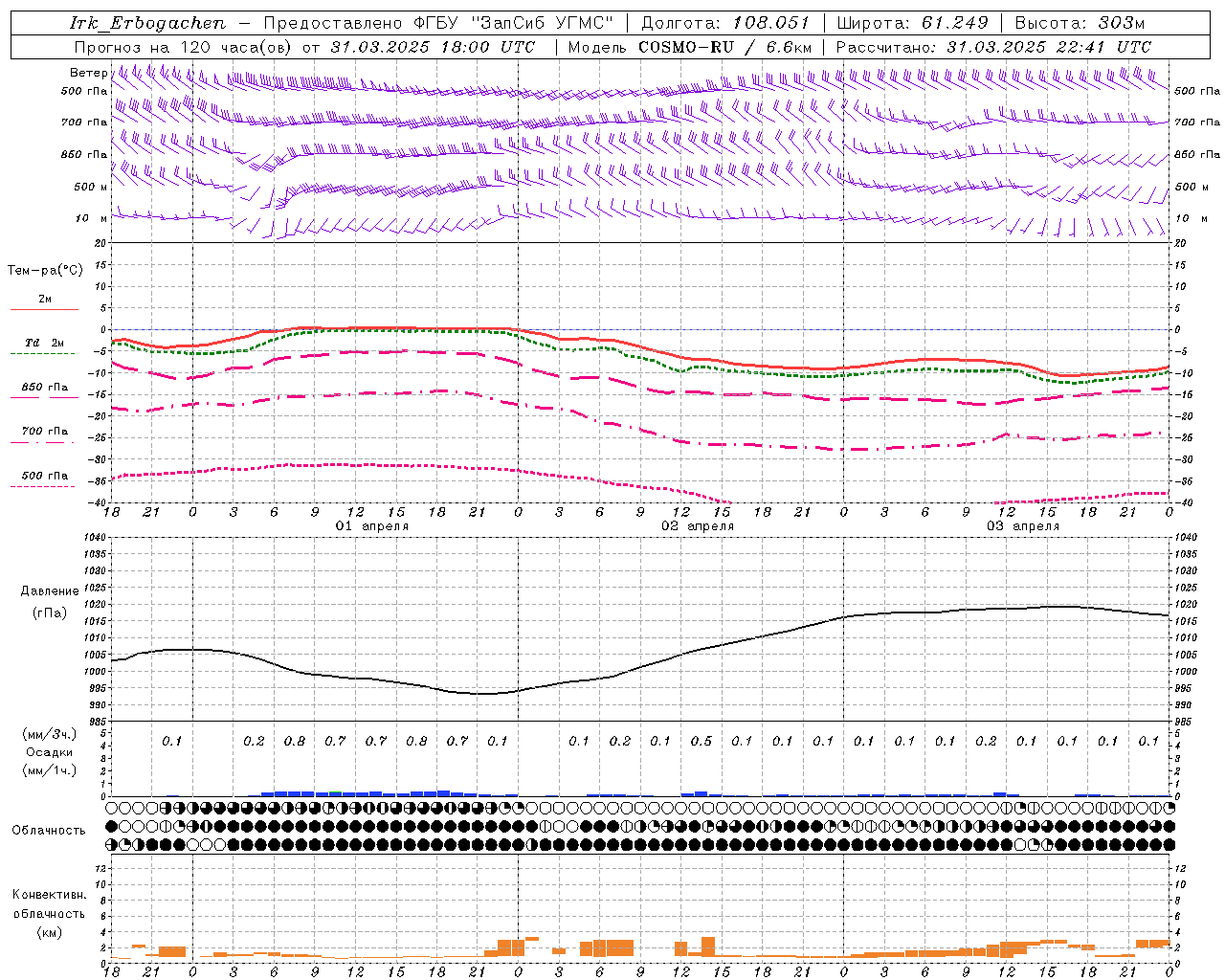Click the latitude value 61.249
1225x980 pixels.
point(954,23)
